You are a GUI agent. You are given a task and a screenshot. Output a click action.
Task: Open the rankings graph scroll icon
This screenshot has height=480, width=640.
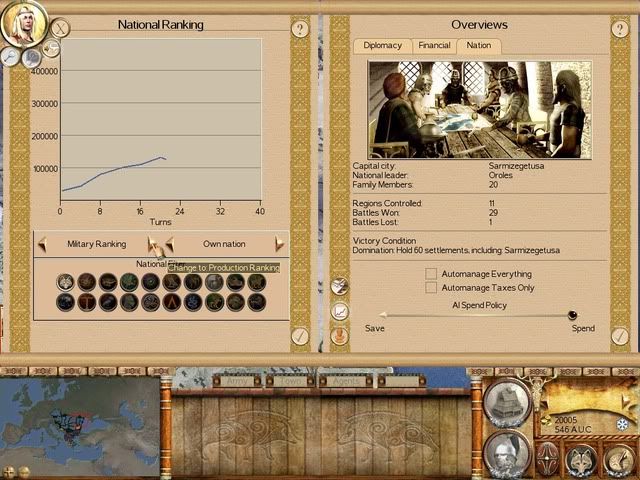pos(340,312)
